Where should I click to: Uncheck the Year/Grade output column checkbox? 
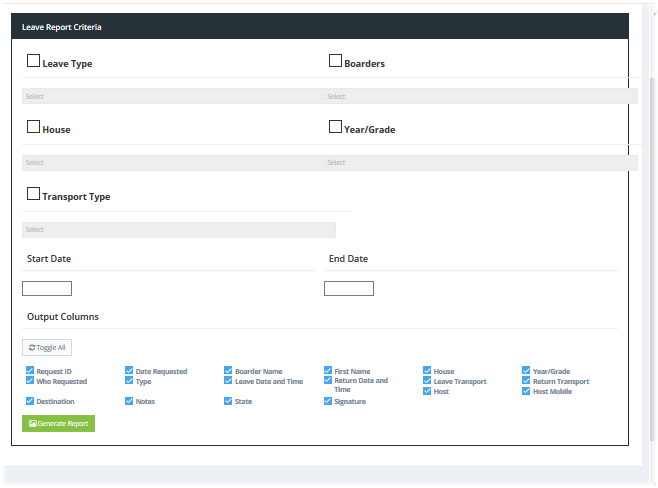[x=526, y=371]
